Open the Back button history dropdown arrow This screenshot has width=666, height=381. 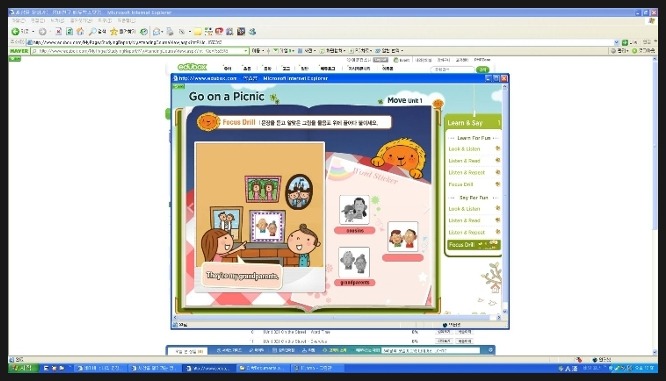33,31
